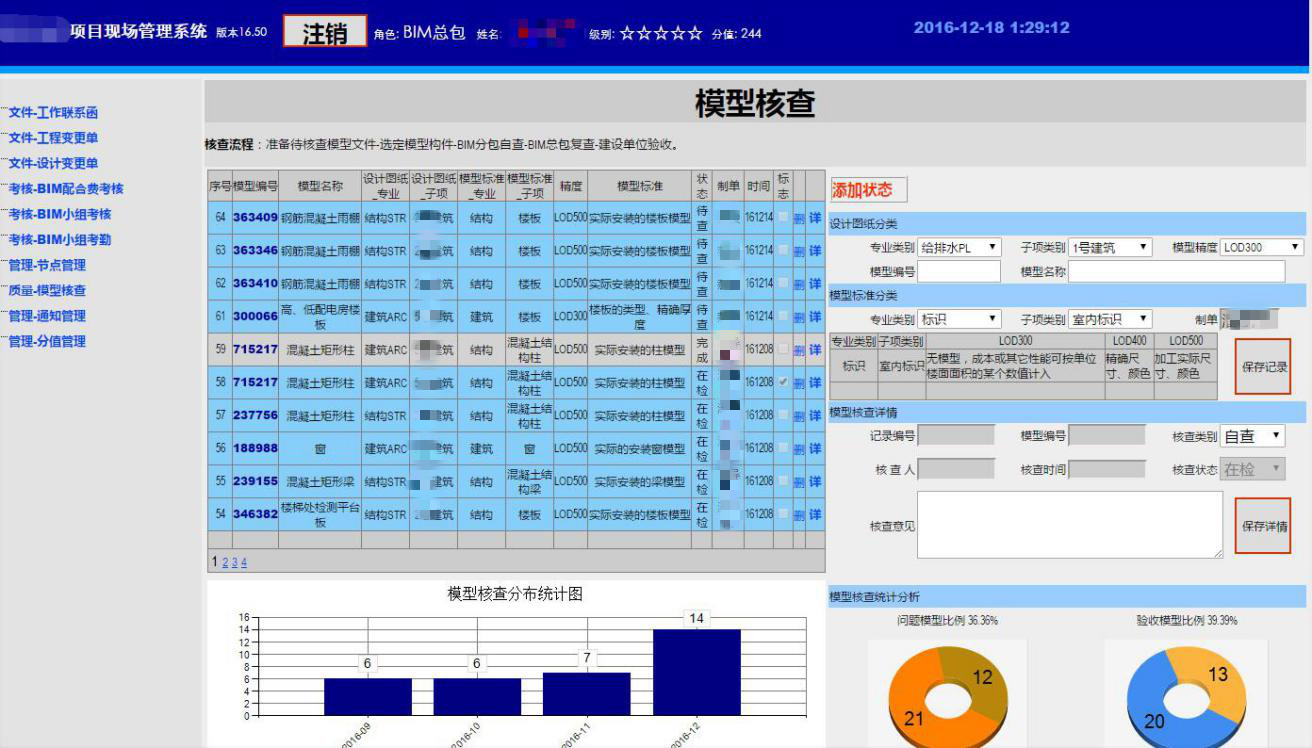This screenshot has height=748, width=1312.
Task: Uncheck the 标志 checkbox in row 58
Action: 783,382
